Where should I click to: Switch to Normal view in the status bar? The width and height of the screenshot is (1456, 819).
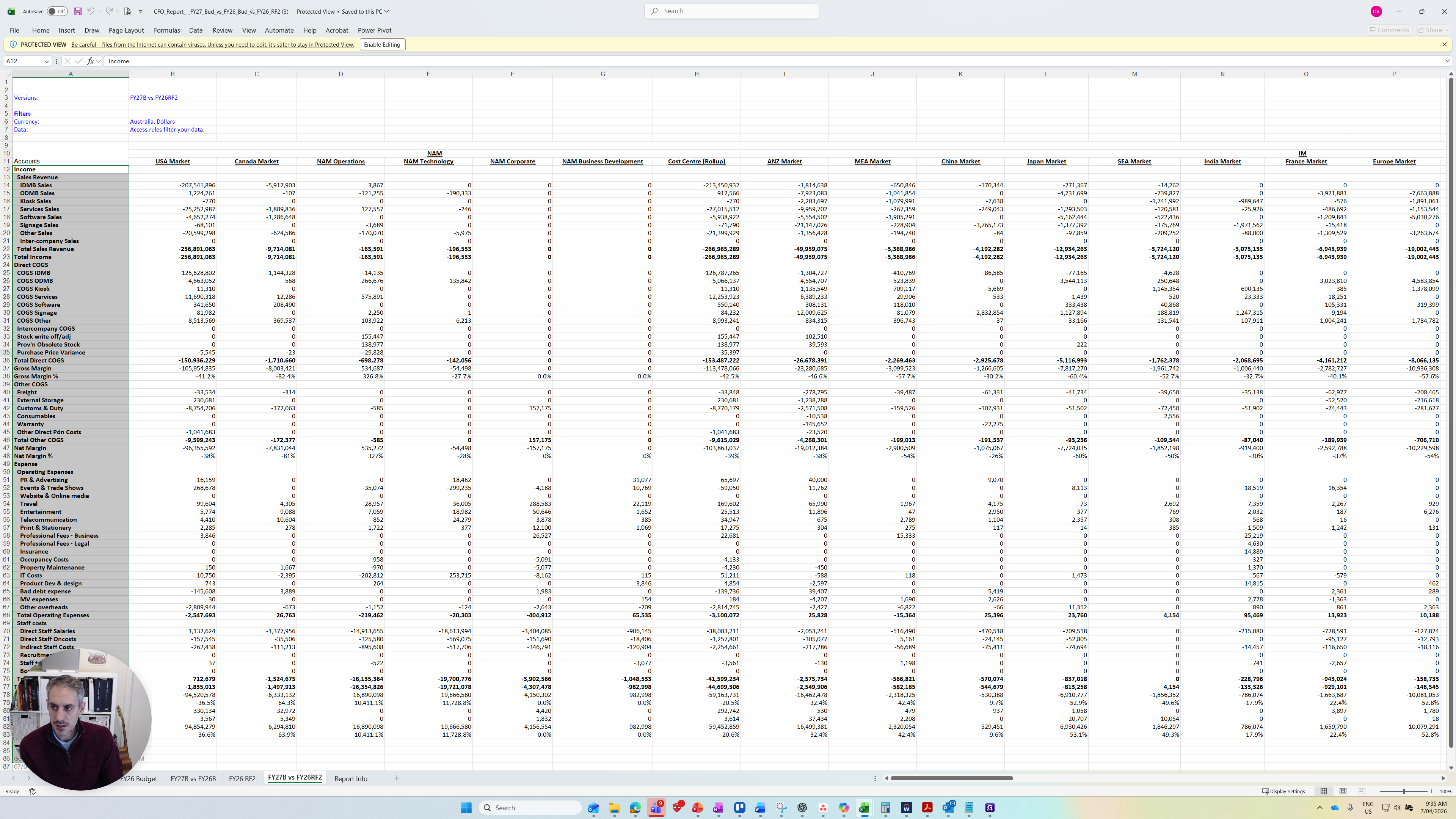click(x=1324, y=791)
